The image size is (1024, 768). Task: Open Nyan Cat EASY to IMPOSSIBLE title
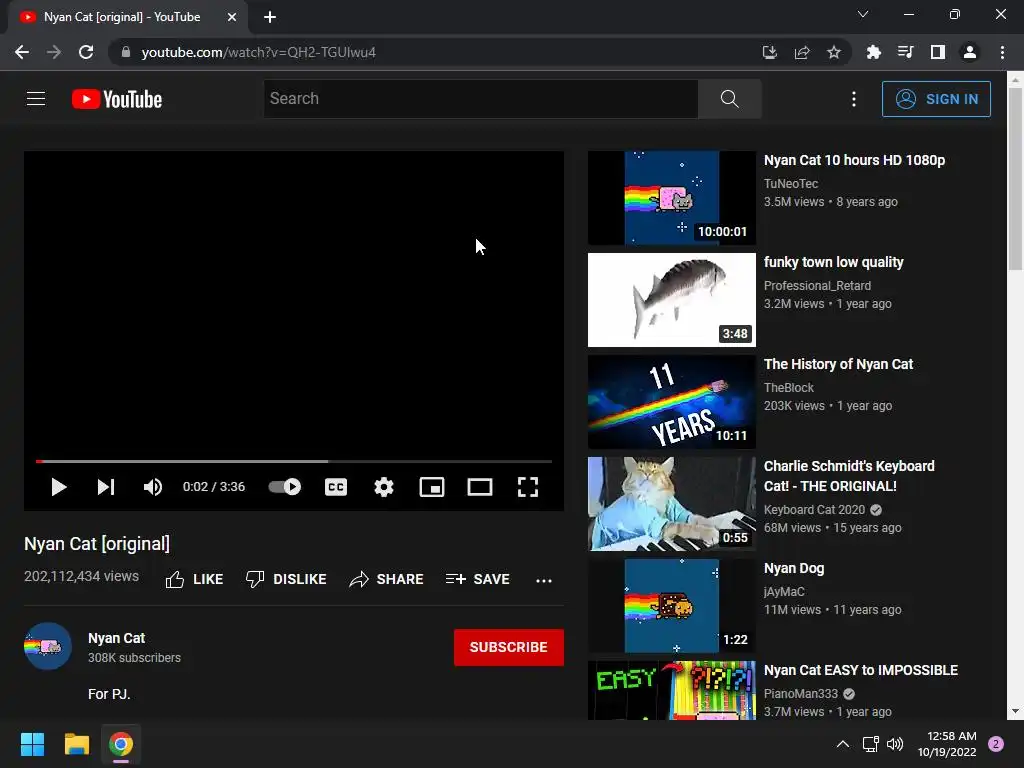pyautogui.click(x=861, y=670)
